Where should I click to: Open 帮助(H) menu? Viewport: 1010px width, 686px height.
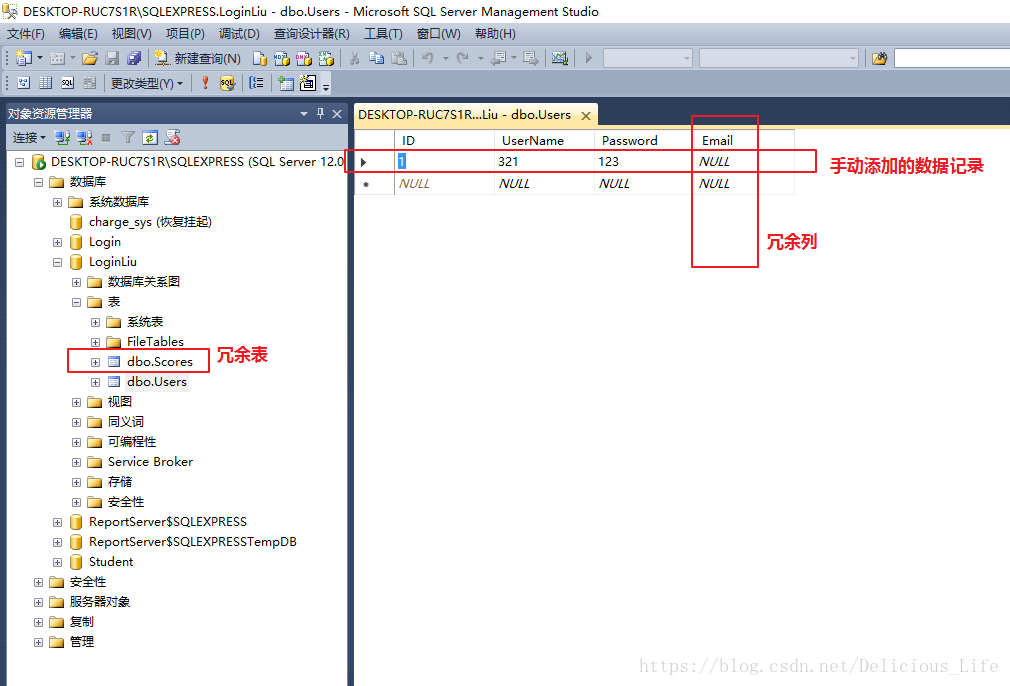click(495, 33)
